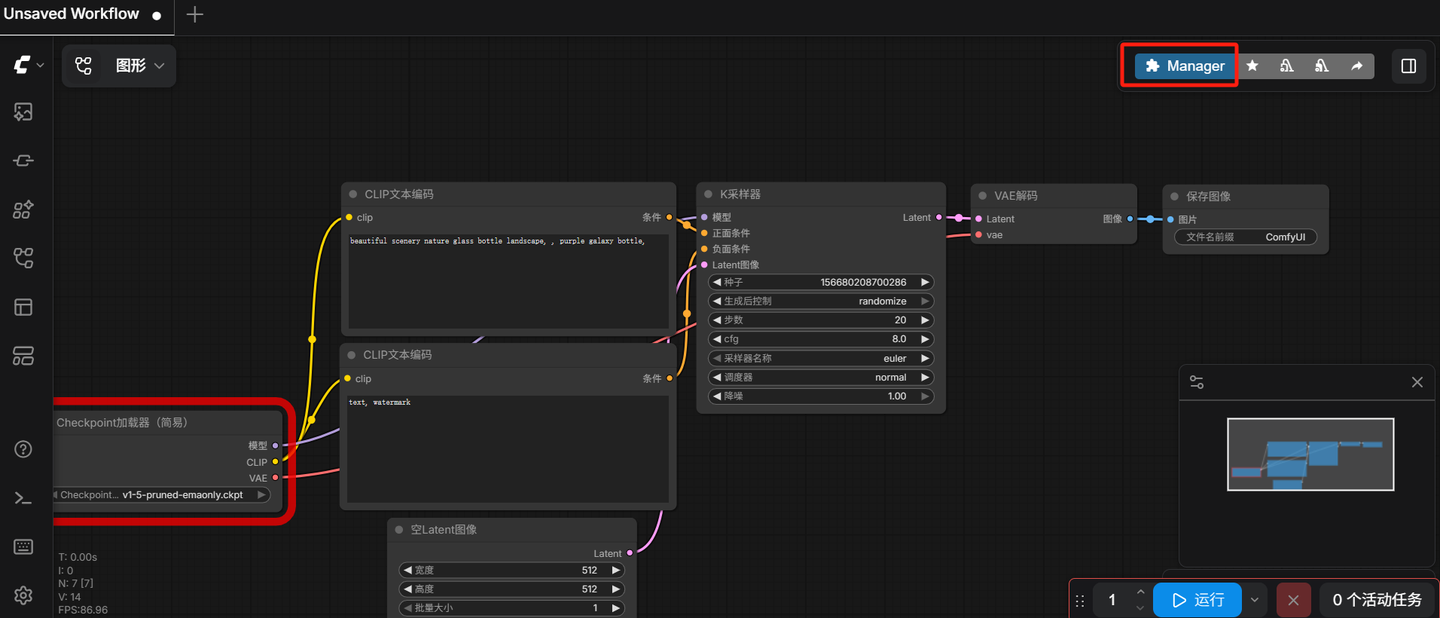1440x618 pixels.
Task: Select the Unsaved Workflow tab
Action: click(x=72, y=14)
